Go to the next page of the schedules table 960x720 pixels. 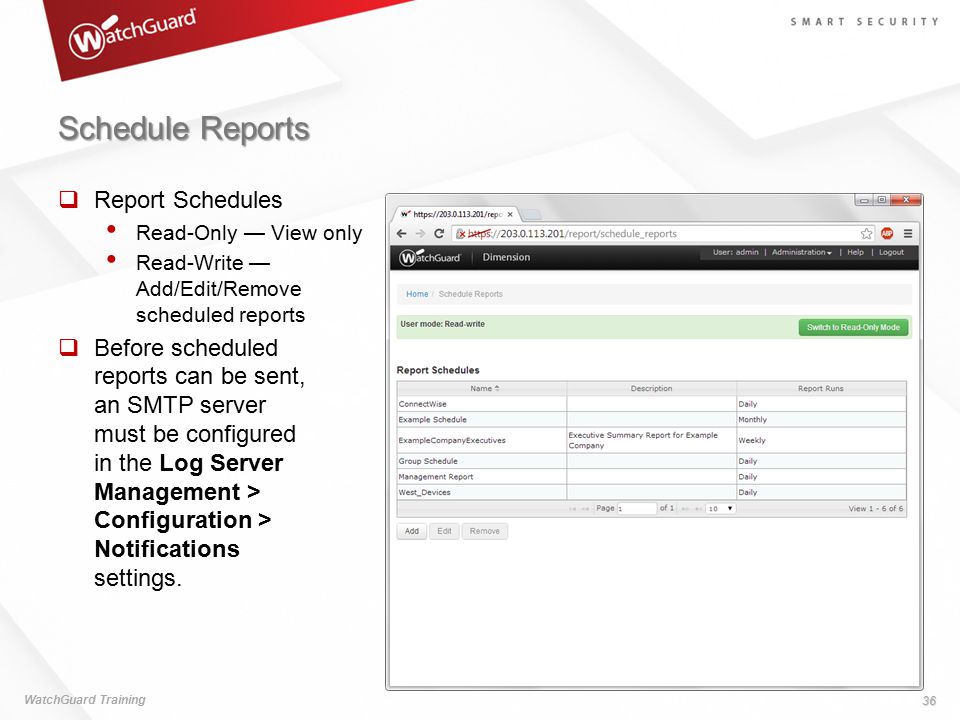[685, 509]
